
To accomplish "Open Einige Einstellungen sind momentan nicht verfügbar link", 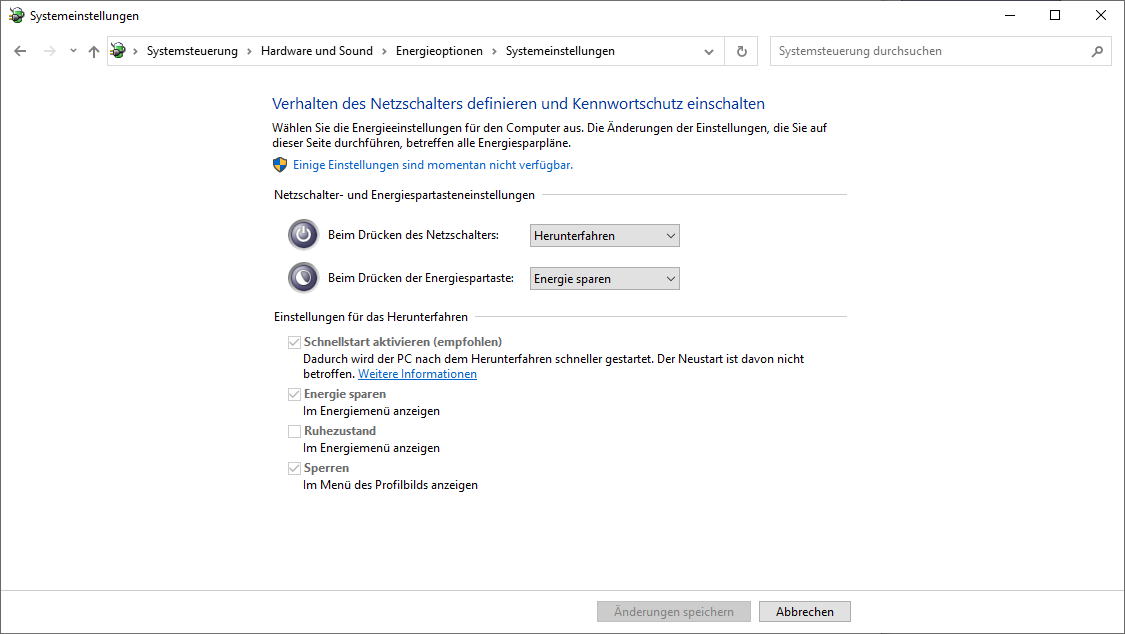I will tap(433, 165).
